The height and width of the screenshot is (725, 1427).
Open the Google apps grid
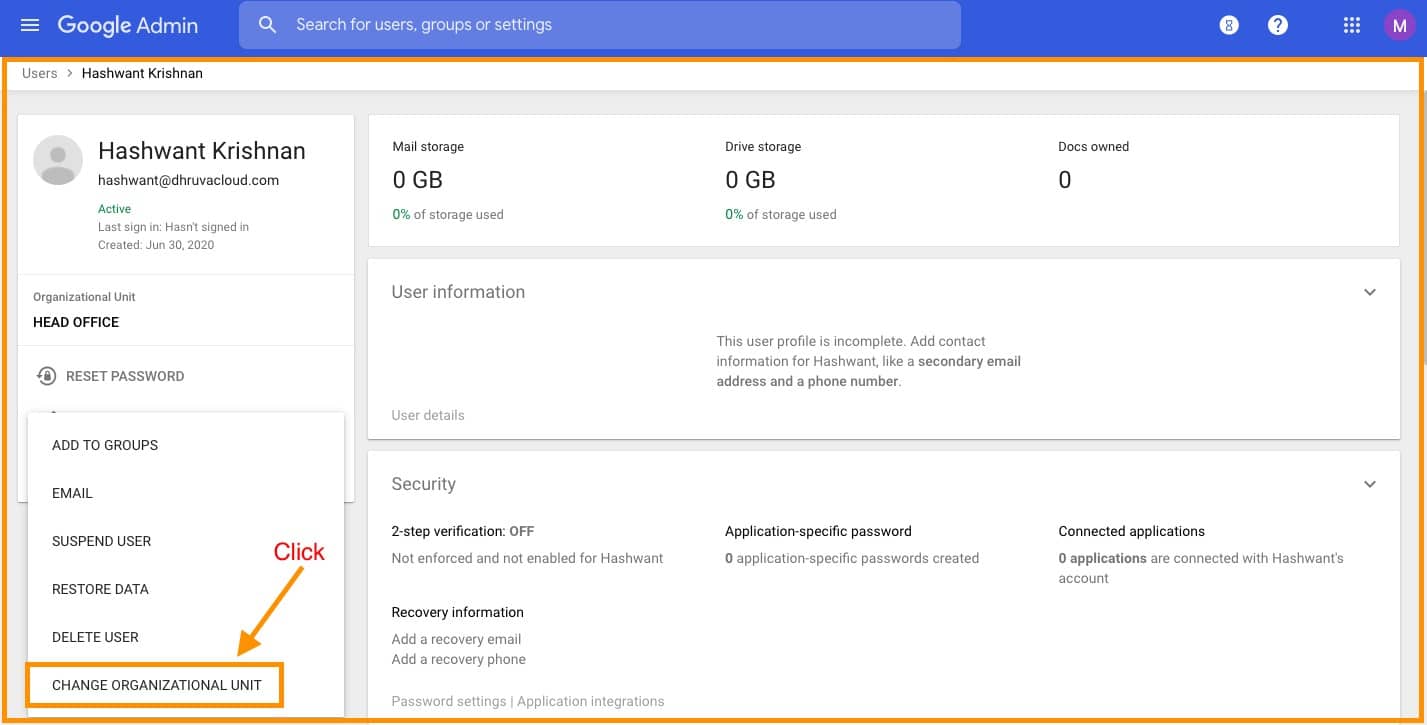click(1351, 26)
